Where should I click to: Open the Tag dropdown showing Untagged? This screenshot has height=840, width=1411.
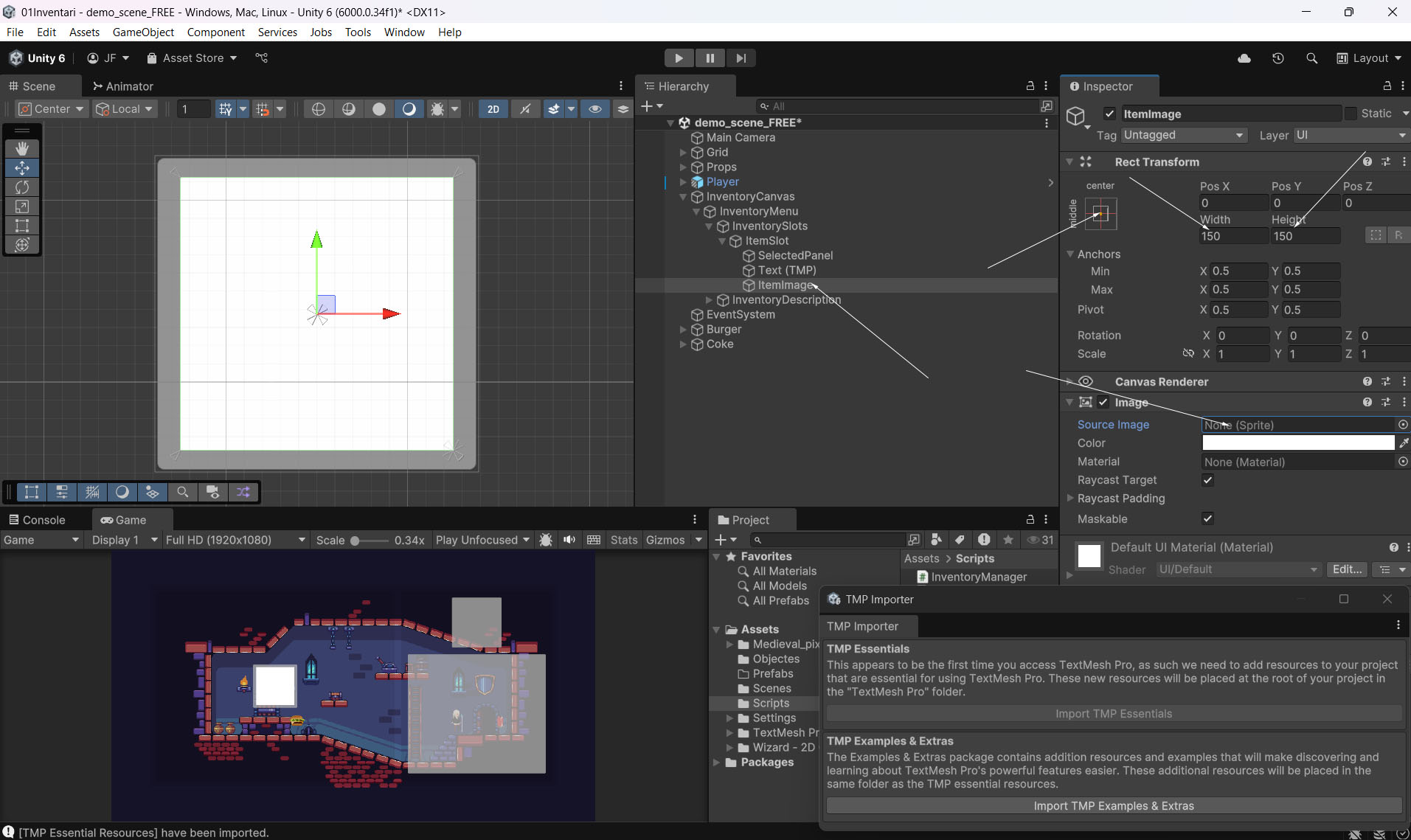coord(1183,135)
